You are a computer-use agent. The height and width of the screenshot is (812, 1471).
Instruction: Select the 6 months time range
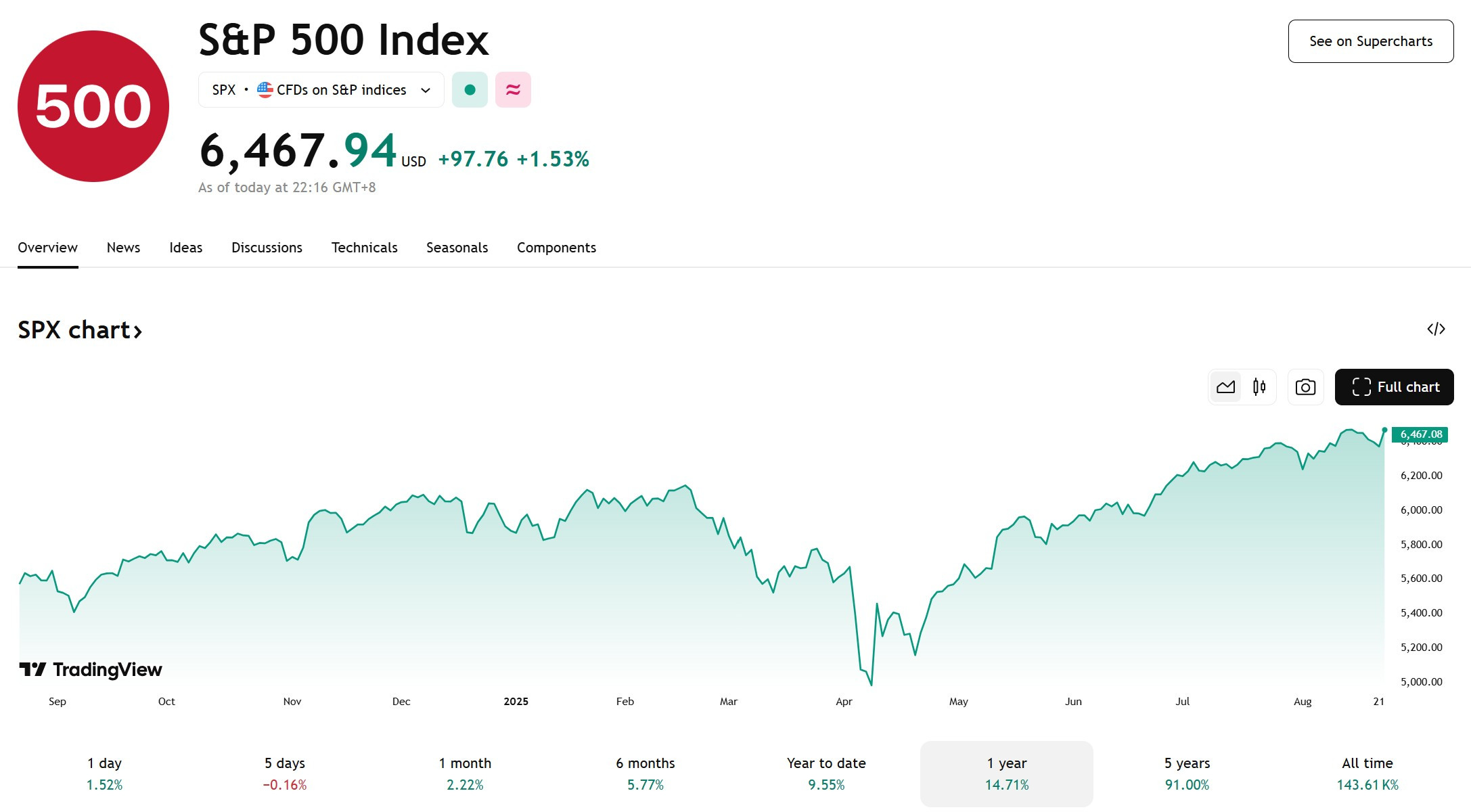646,773
